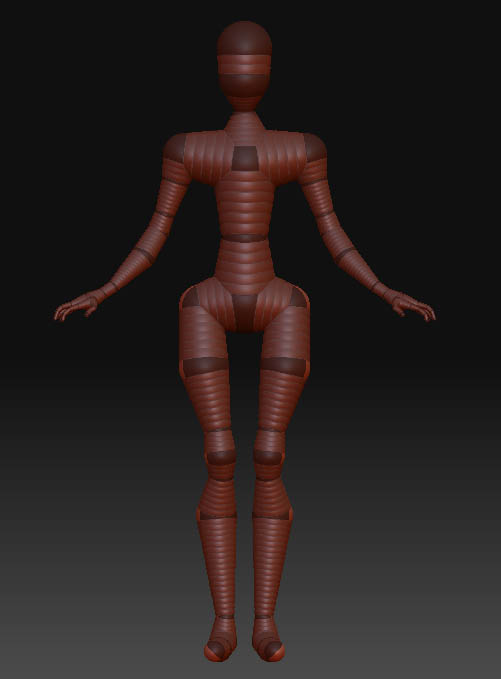Select the foot on the screen's right side
Image resolution: width=501 pixels, height=679 pixels.
click(x=268, y=639)
